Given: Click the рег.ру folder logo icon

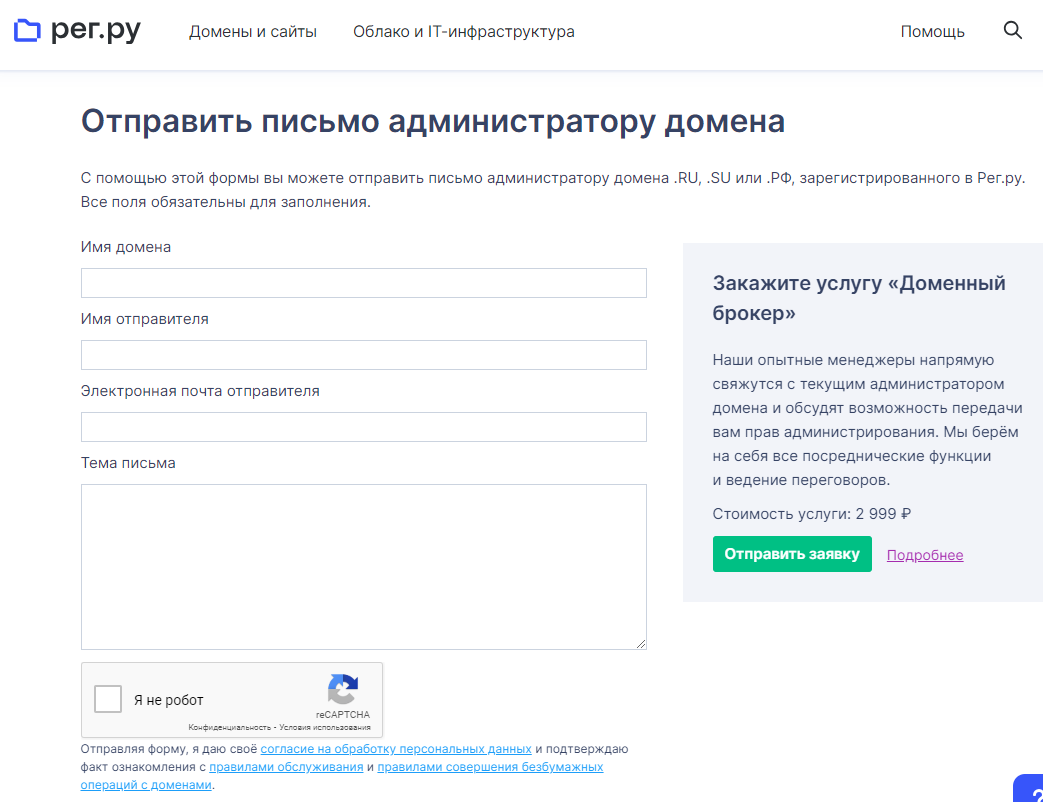Looking at the screenshot, I should pos(27,31).
